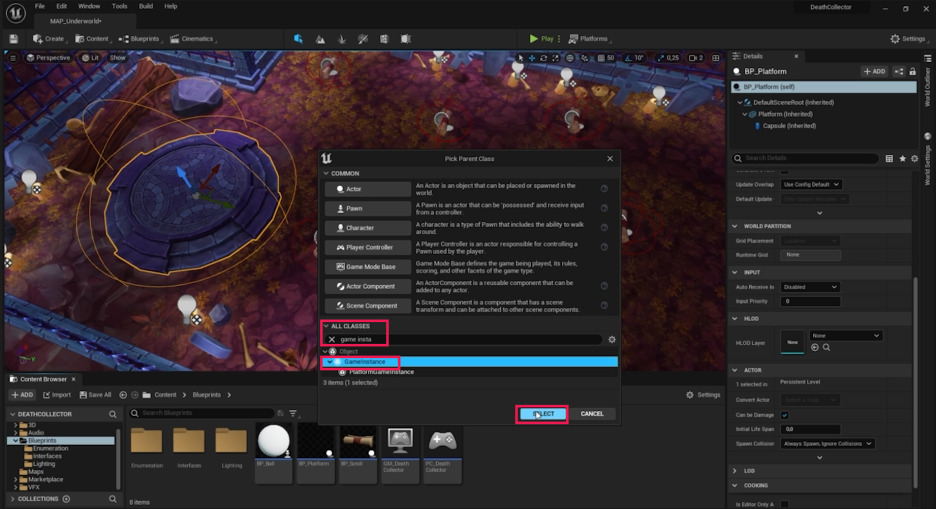Open the Edit menu
This screenshot has width=936, height=509.
[x=61, y=6]
